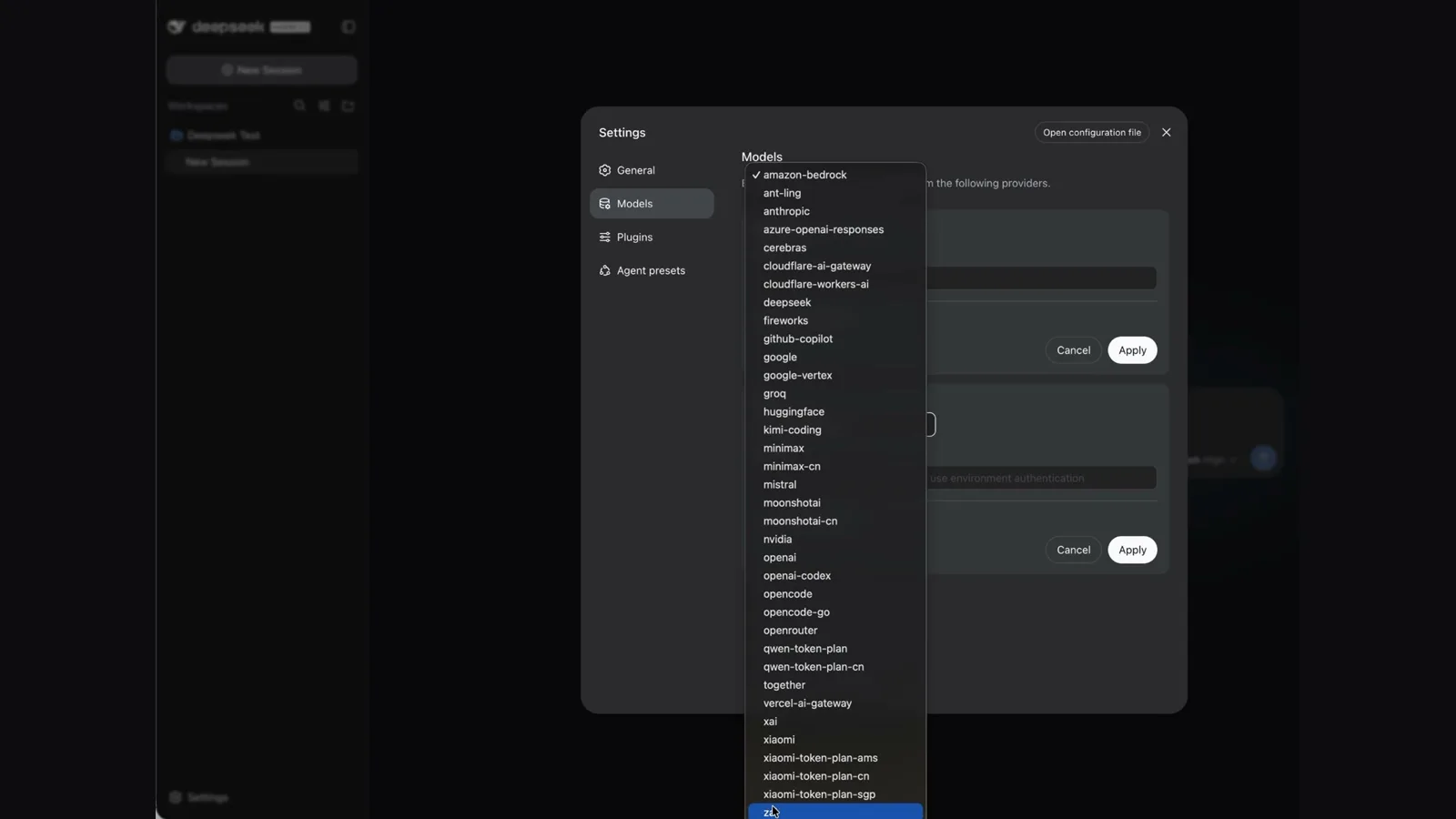Viewport: 1456px width, 819px height.
Task: Select azure-openai-responses provider
Action: click(835, 229)
